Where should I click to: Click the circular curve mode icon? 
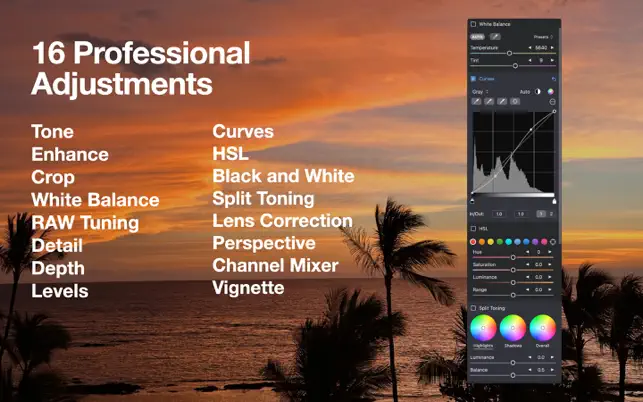(552, 101)
